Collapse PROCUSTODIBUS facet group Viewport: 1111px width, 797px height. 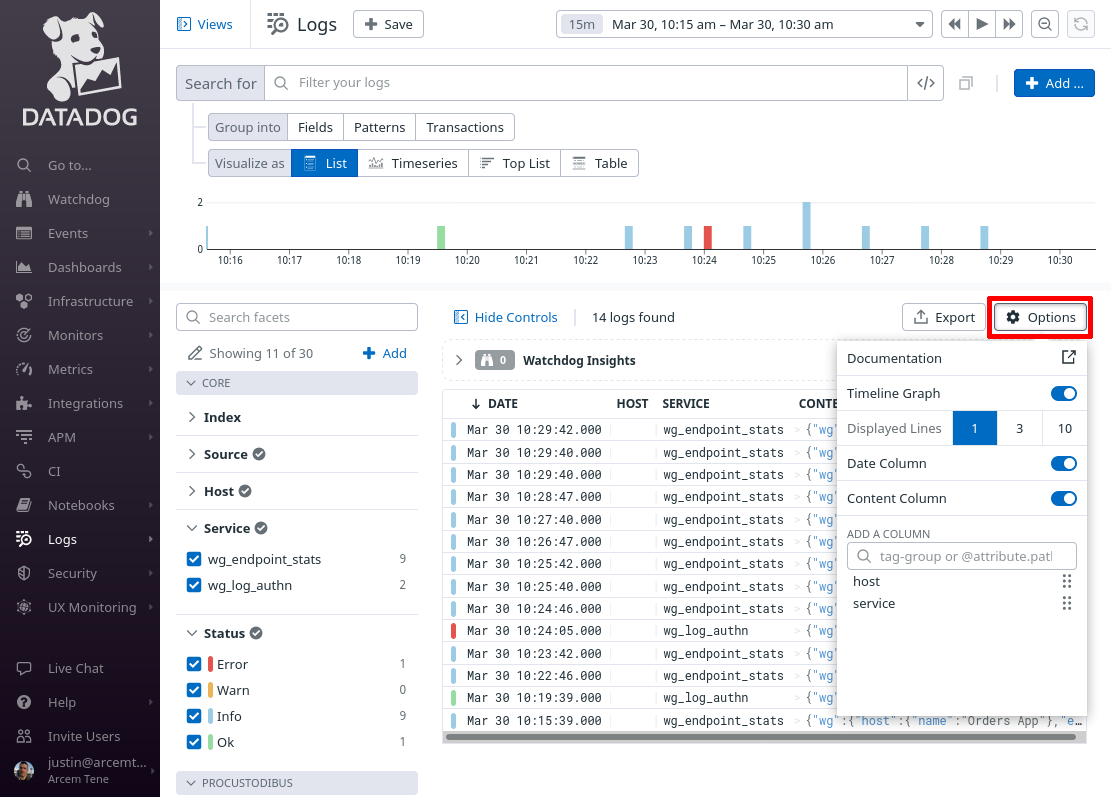click(x=297, y=783)
